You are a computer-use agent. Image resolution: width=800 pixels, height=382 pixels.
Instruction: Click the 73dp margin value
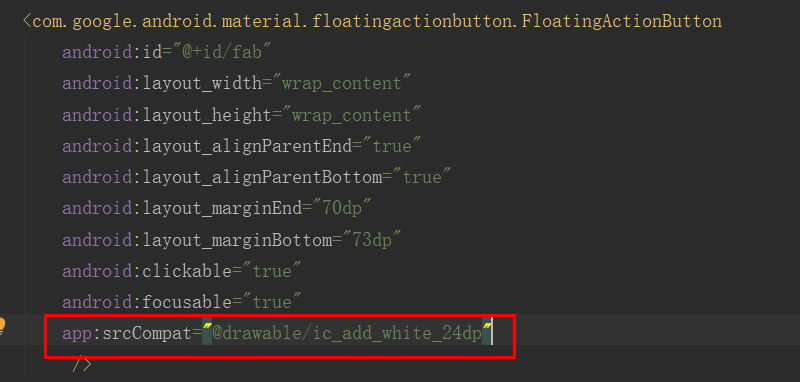tap(372, 240)
